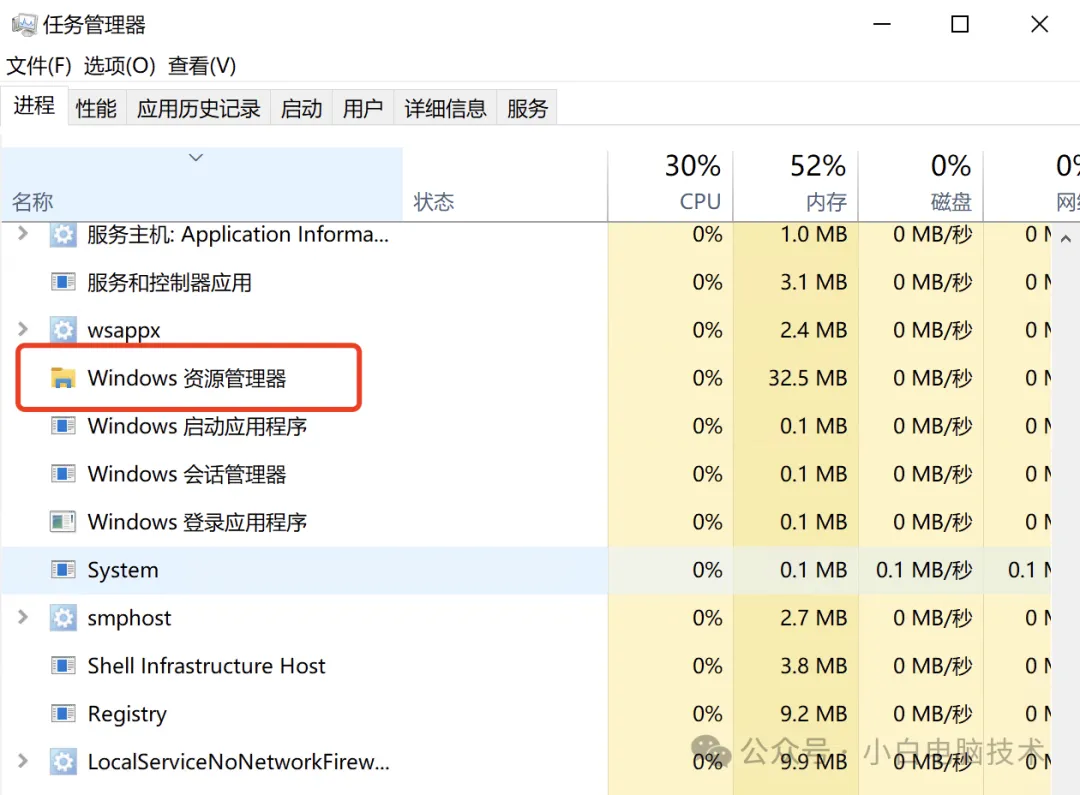
Task: Select the Windows 资源管理器 process row
Action: pos(526,378)
